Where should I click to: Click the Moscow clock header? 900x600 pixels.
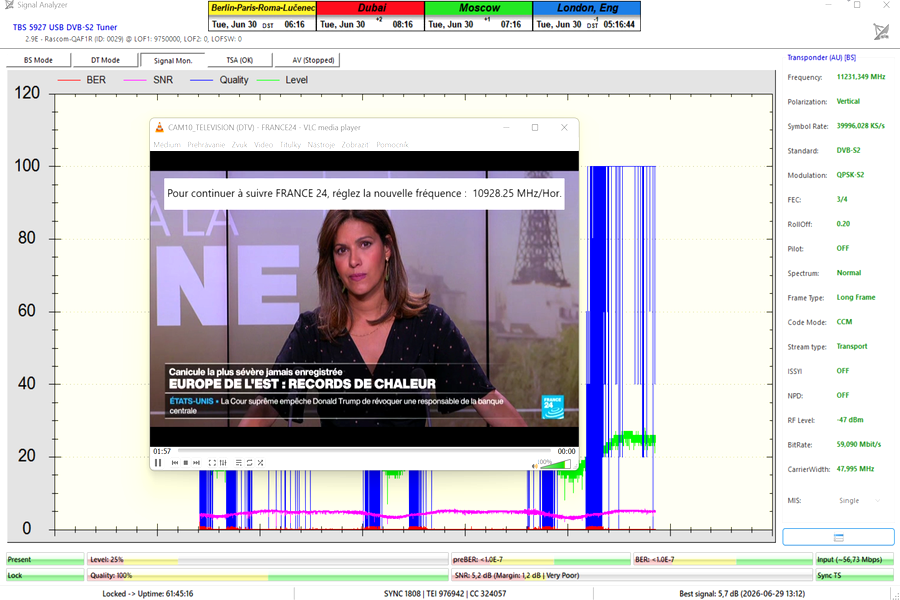[x=479, y=8]
